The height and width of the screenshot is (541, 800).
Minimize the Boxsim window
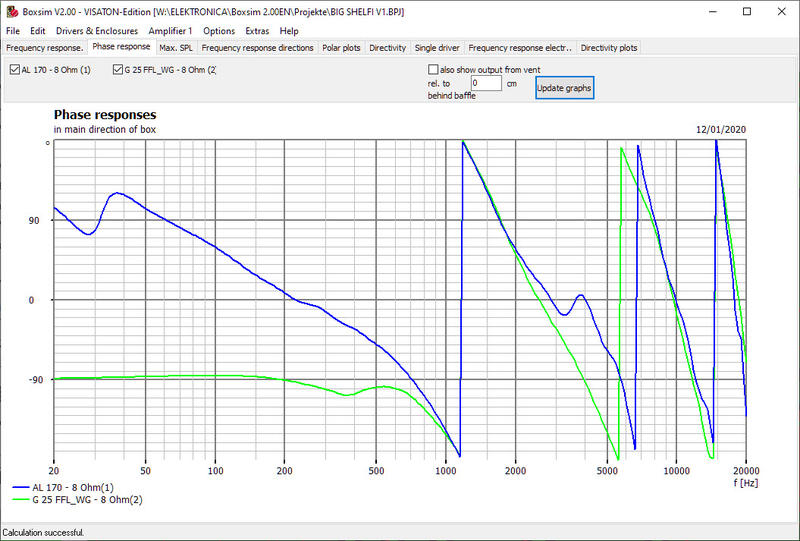click(x=712, y=11)
